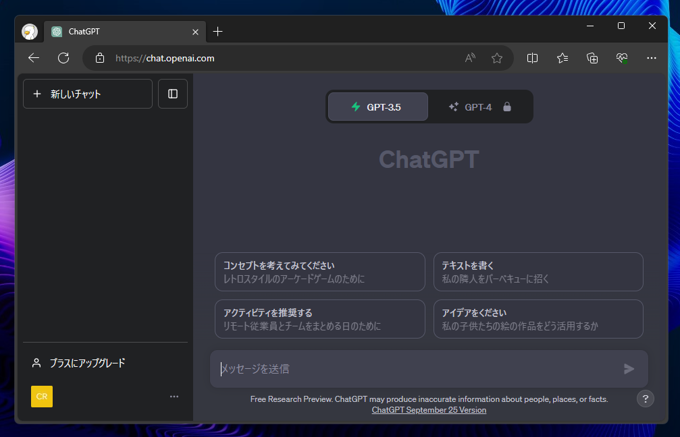Close the ChatGPT browser tab
This screenshot has width=680, height=437.
(196, 32)
